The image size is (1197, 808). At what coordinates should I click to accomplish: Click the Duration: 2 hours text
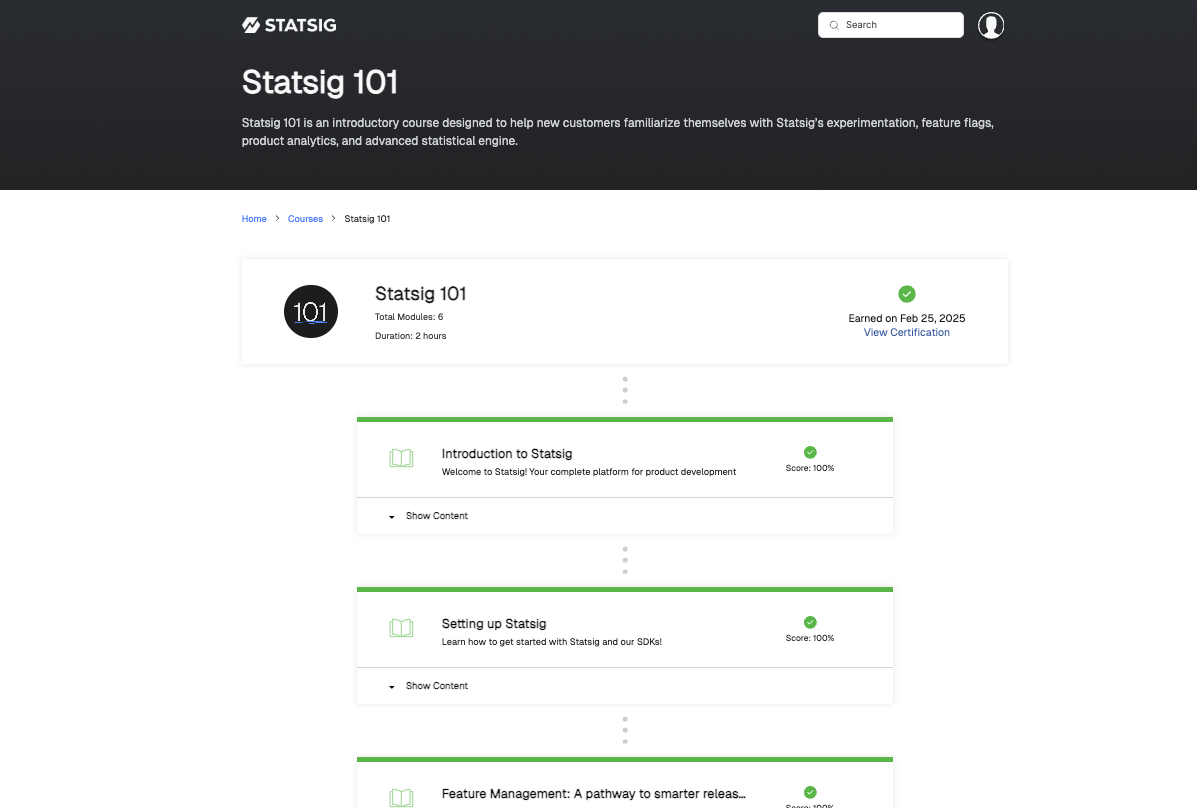pos(411,336)
